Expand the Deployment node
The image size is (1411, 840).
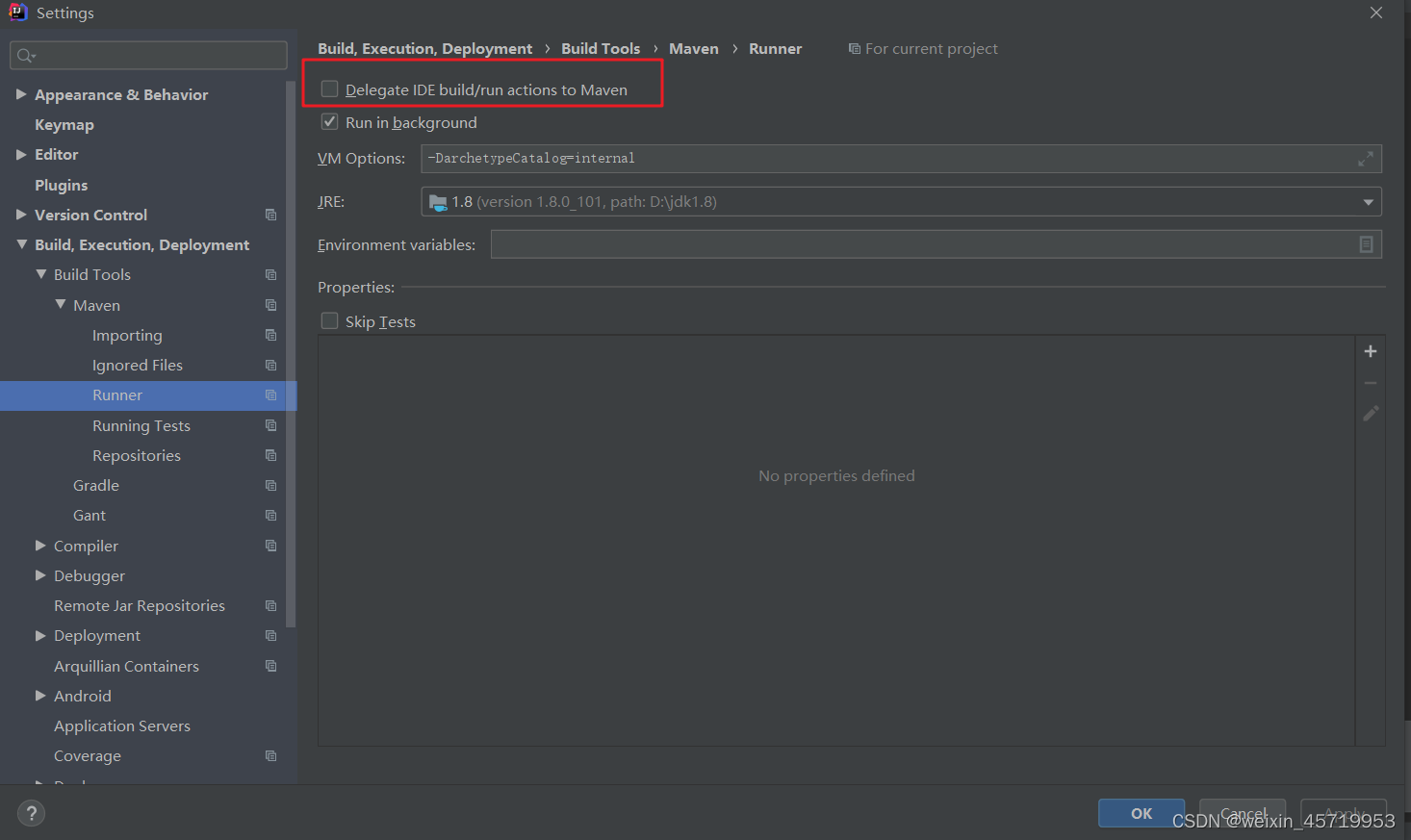click(40, 635)
